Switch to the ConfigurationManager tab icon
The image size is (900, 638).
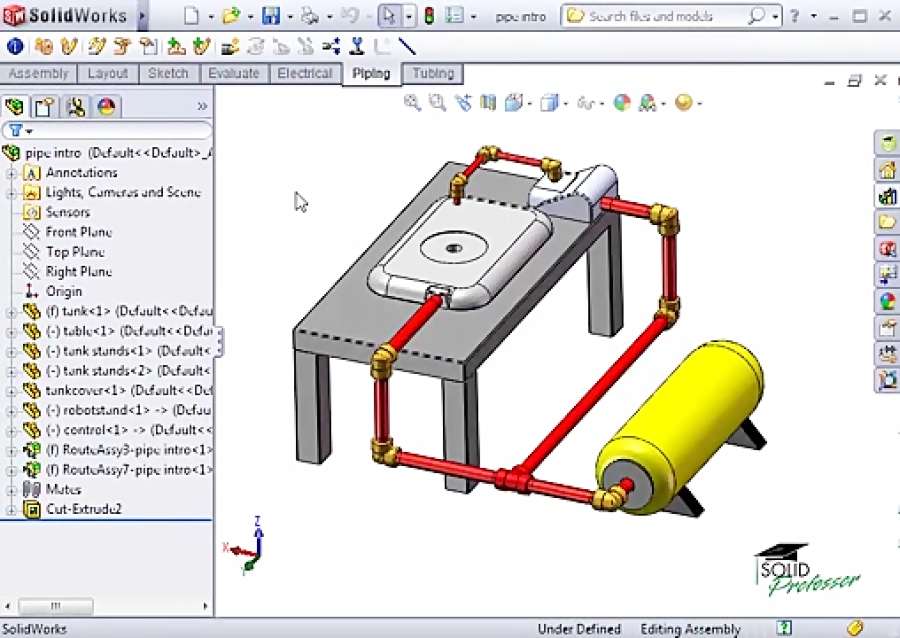pyautogui.click(x=76, y=106)
